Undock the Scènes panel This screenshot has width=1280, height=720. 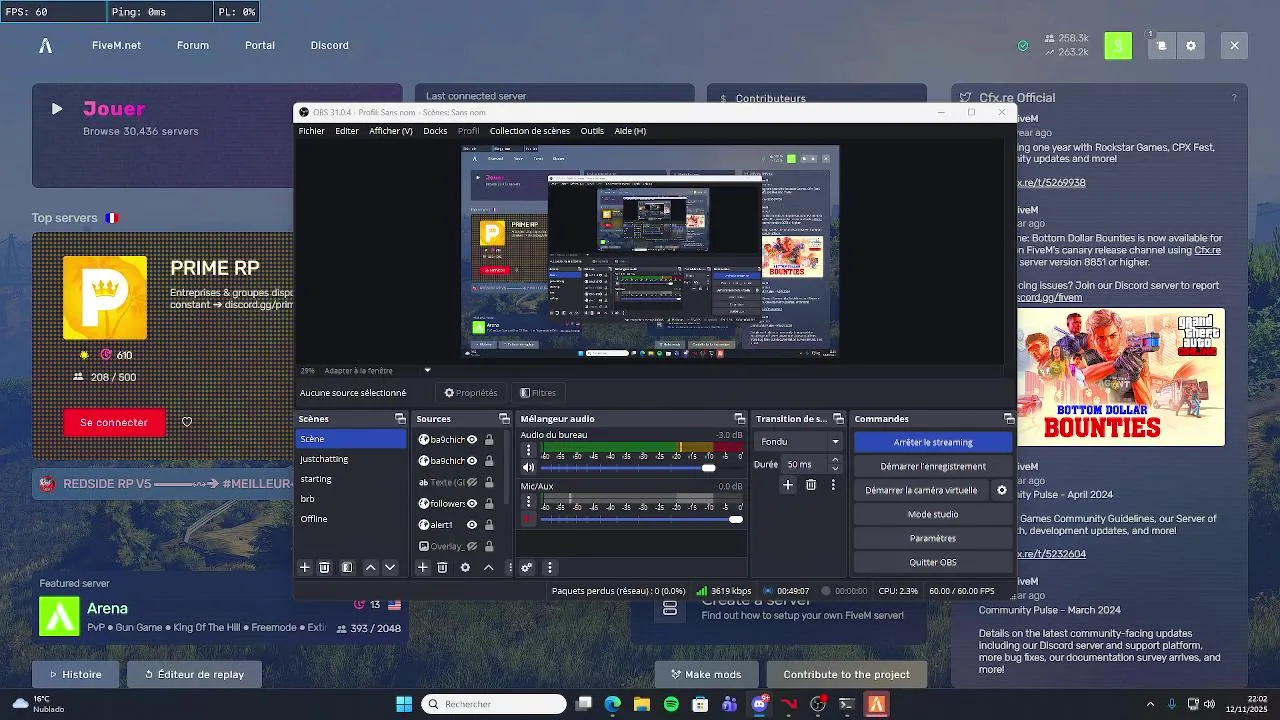[x=400, y=419]
